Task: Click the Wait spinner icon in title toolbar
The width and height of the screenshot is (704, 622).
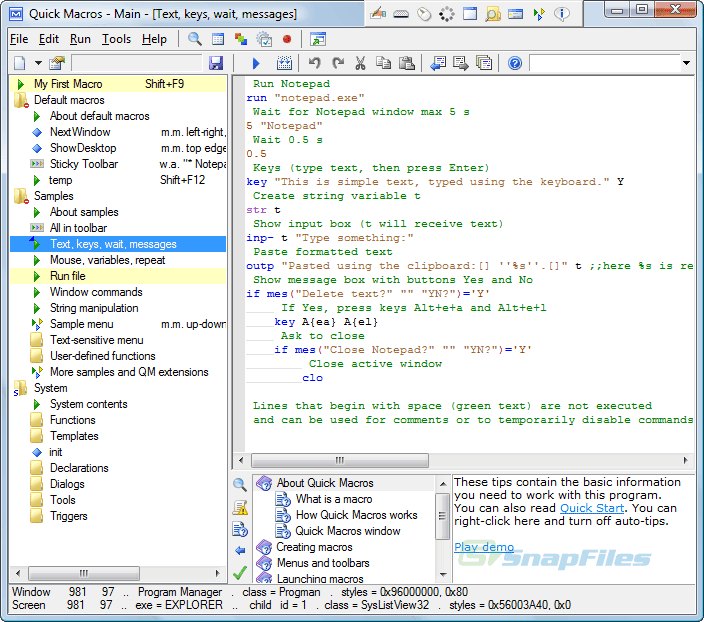Action: [x=447, y=14]
